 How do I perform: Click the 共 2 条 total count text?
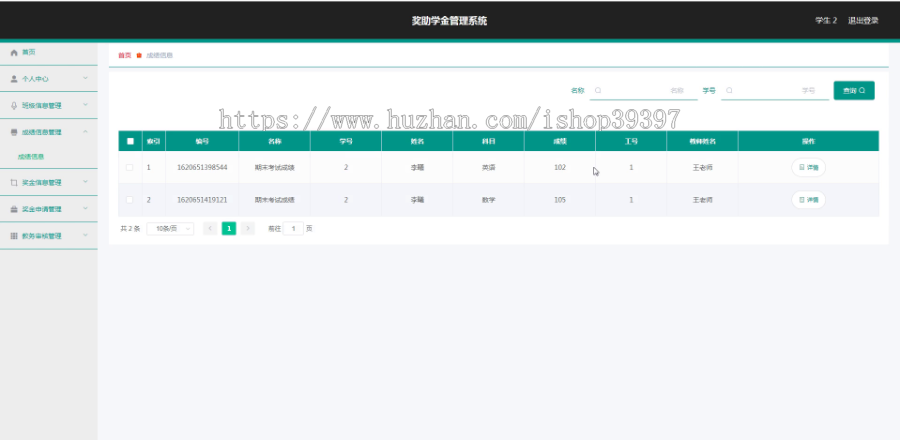coord(130,228)
